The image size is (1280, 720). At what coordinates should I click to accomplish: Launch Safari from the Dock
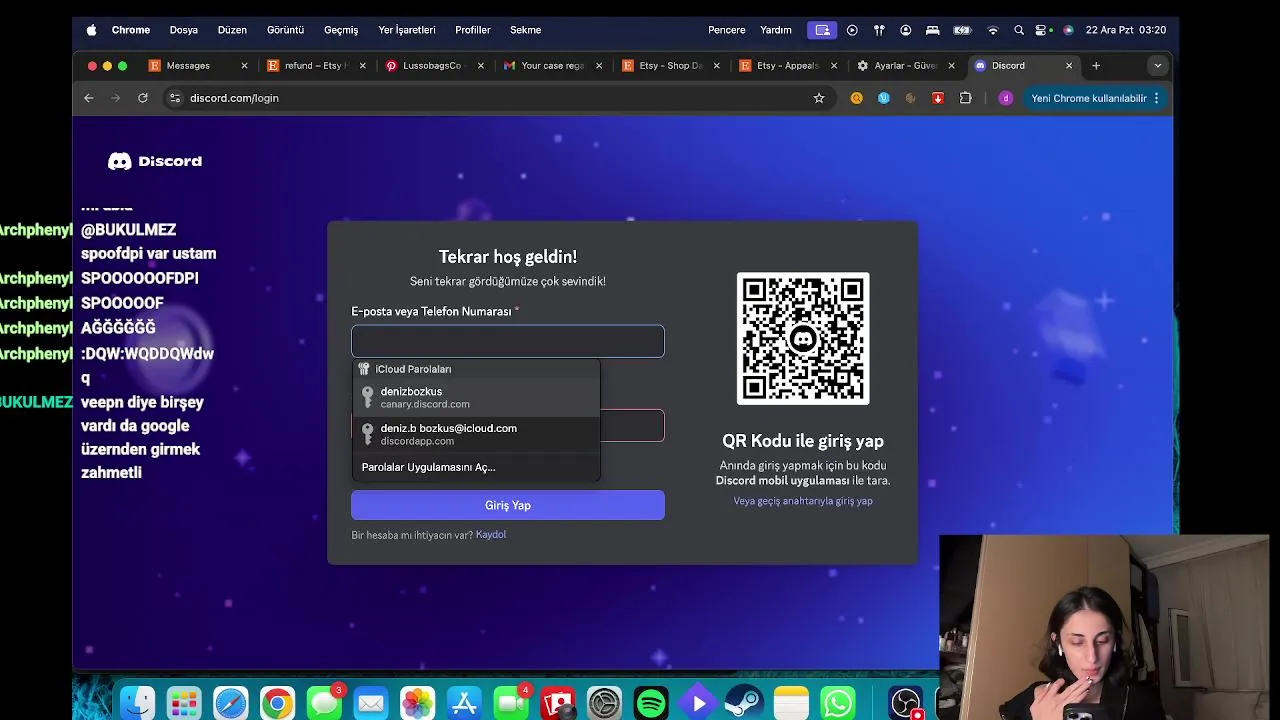[231, 703]
